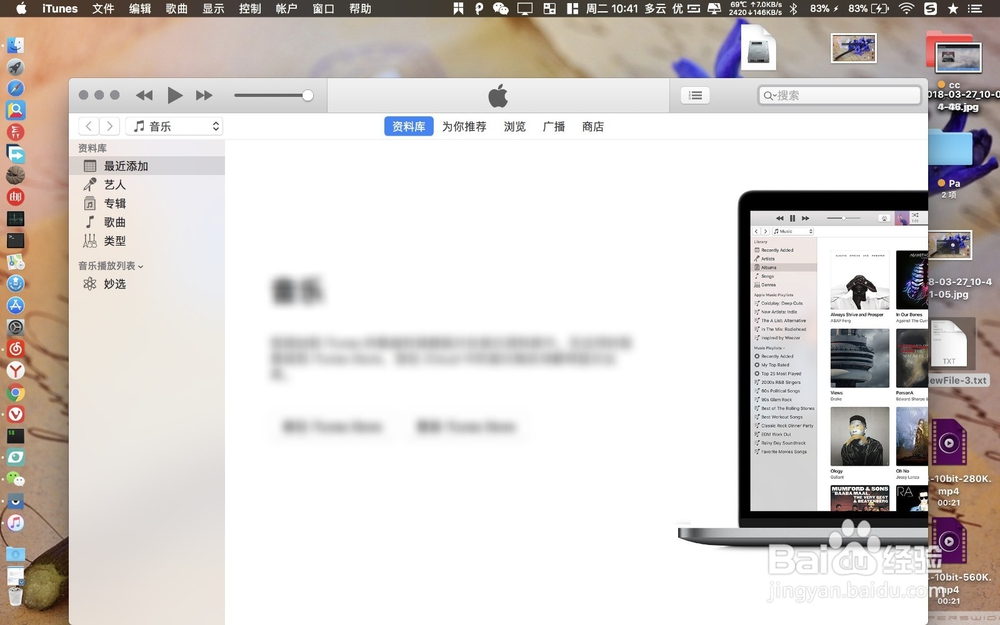
Task: Open Notification Center list icon
Action: 974,8
